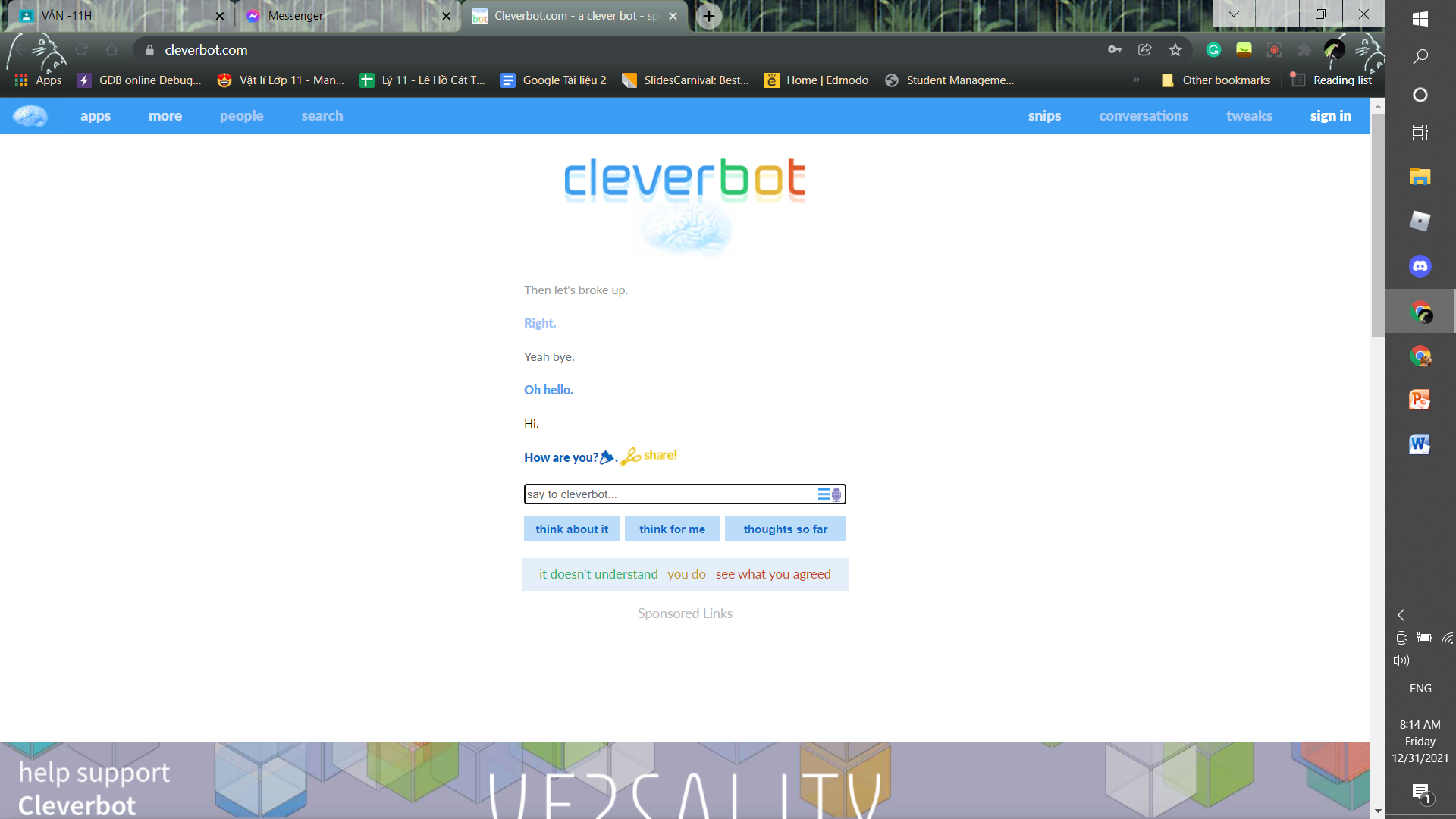Expand the system tray hidden icons chevron
The width and height of the screenshot is (1456, 819).
click(x=1401, y=615)
